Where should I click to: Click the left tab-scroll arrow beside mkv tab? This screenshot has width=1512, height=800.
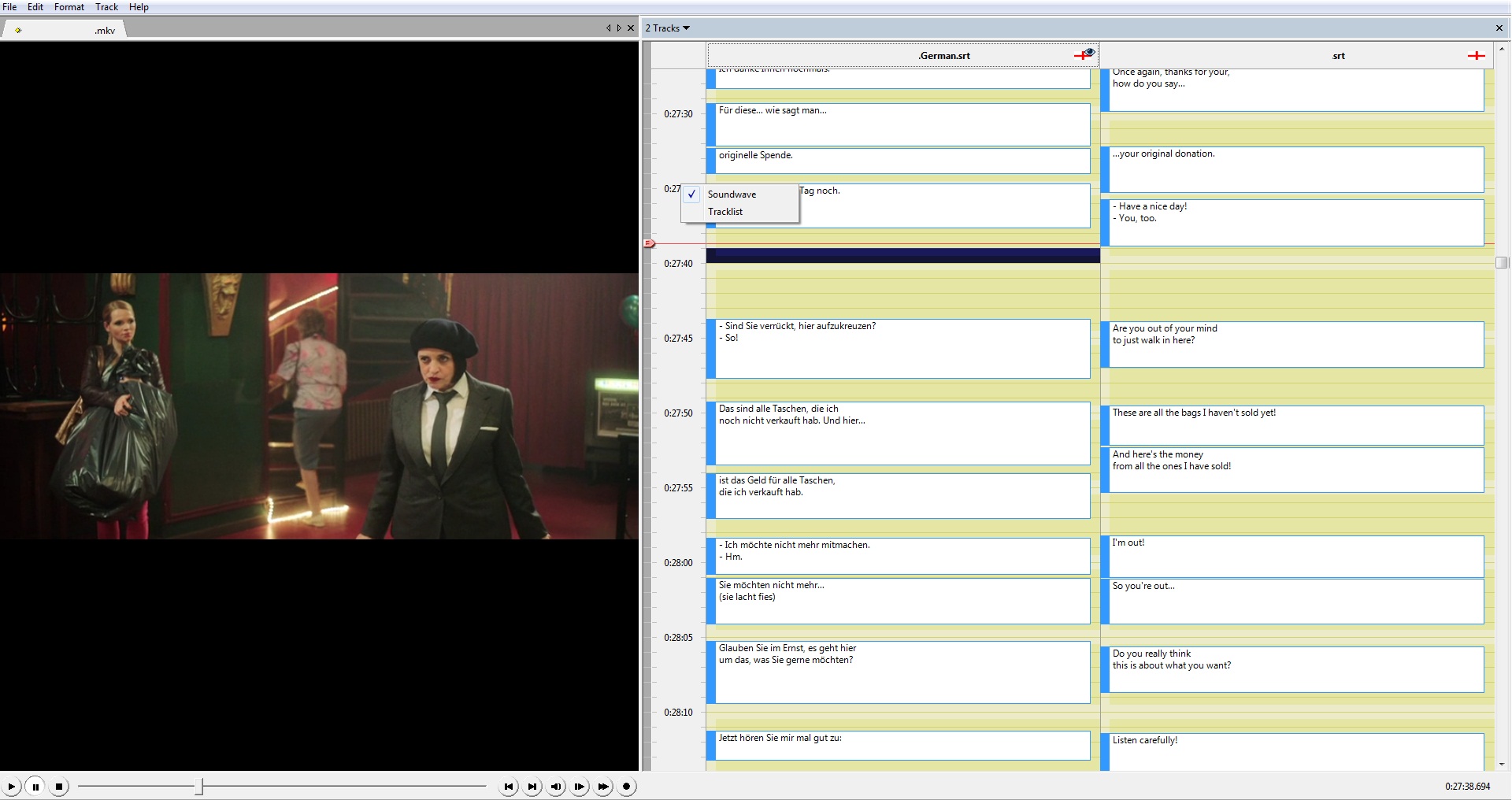pyautogui.click(x=608, y=28)
